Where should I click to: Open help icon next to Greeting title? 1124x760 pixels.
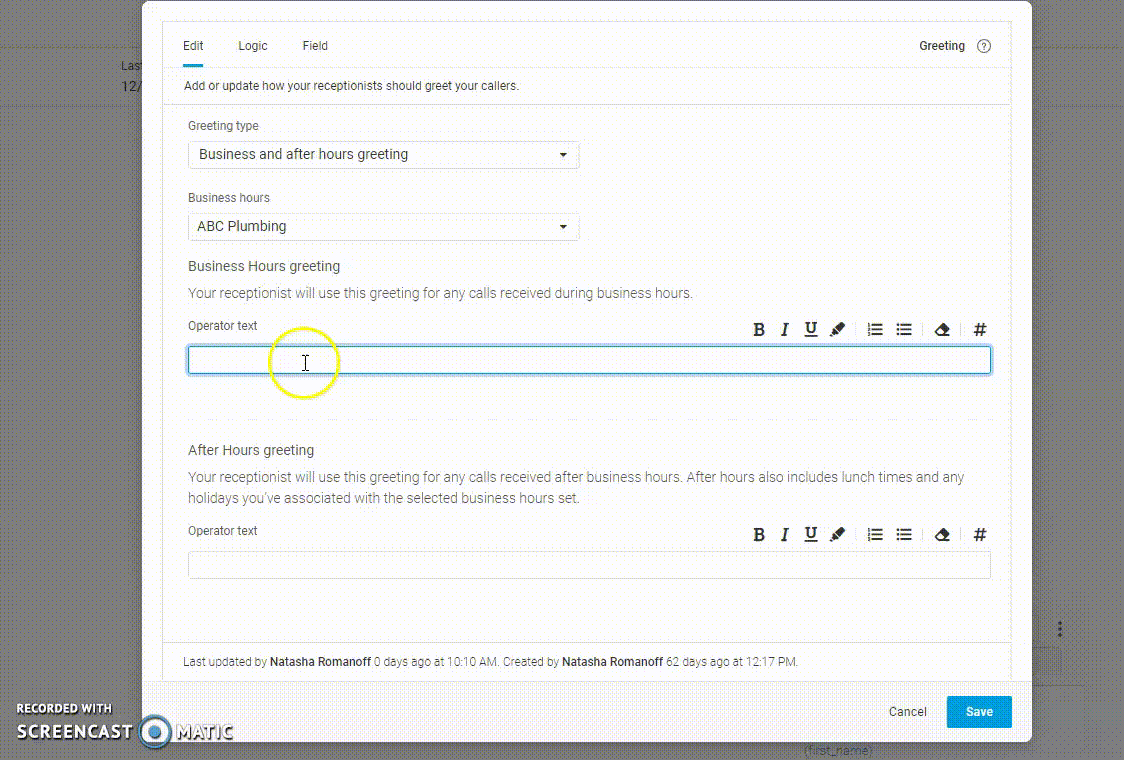click(984, 46)
